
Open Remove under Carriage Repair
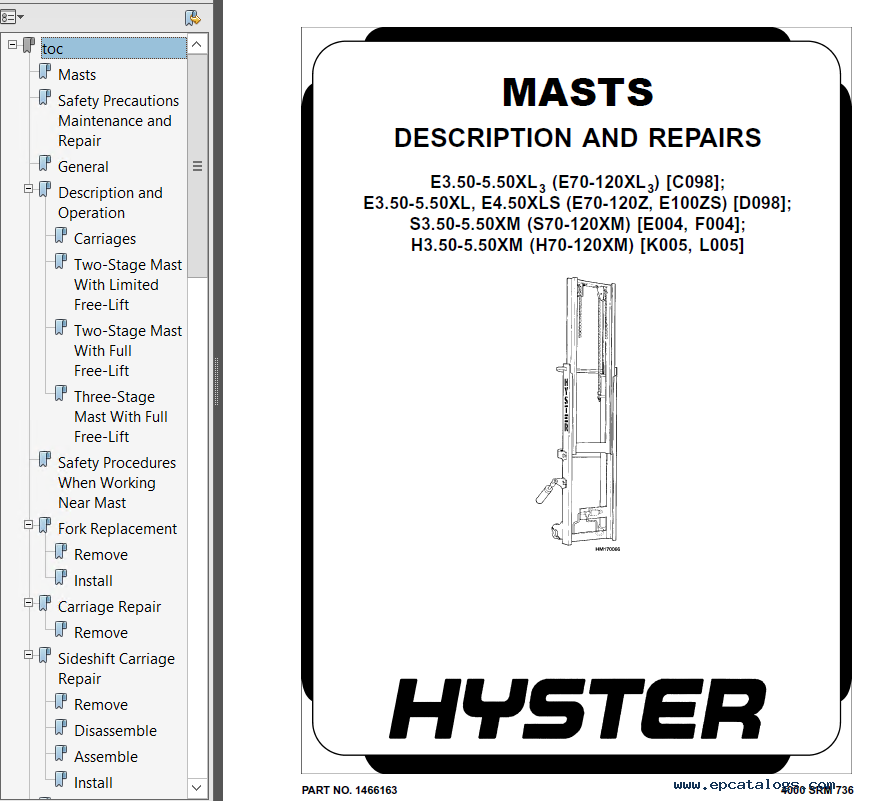point(101,633)
